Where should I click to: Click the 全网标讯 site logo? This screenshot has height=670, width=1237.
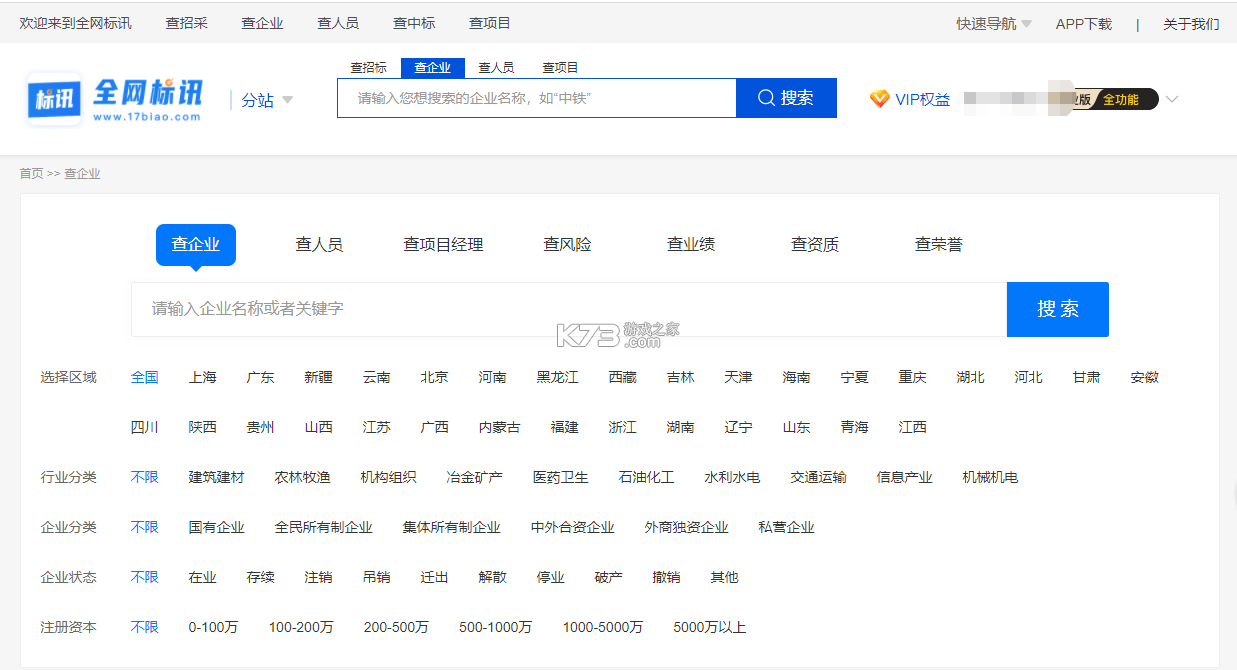[115, 99]
